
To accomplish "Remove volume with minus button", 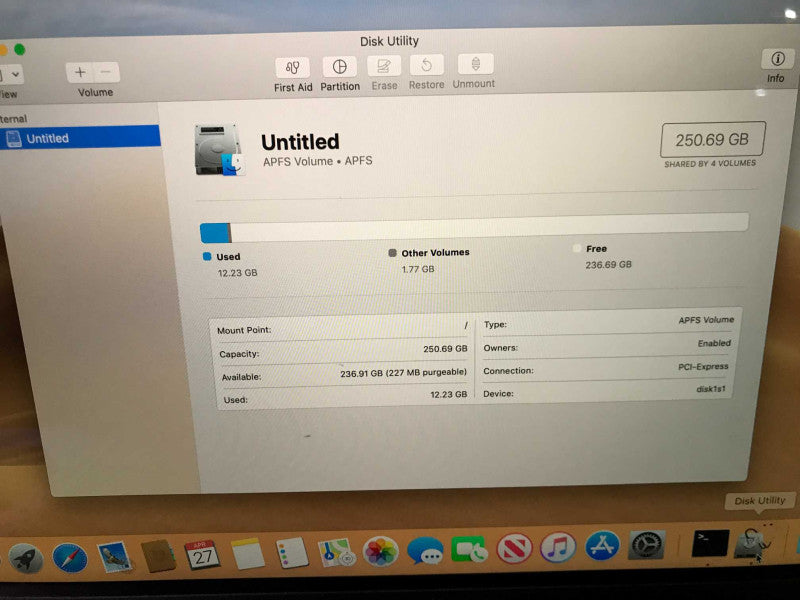I will (x=106, y=72).
